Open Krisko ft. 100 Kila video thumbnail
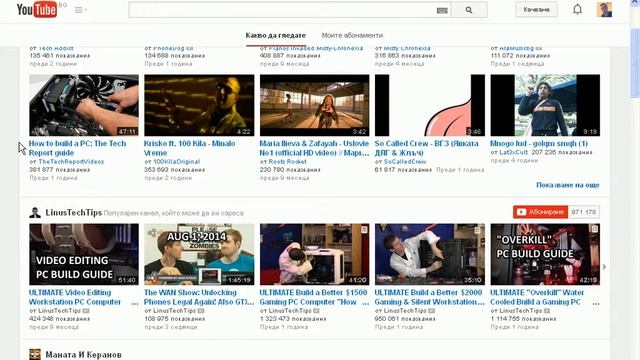 199,105
